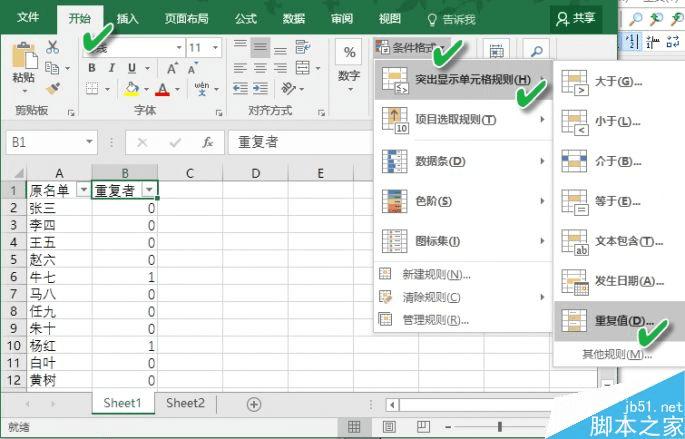
Task: Select 项目选取规则(T) menu item
Action: click(464, 119)
